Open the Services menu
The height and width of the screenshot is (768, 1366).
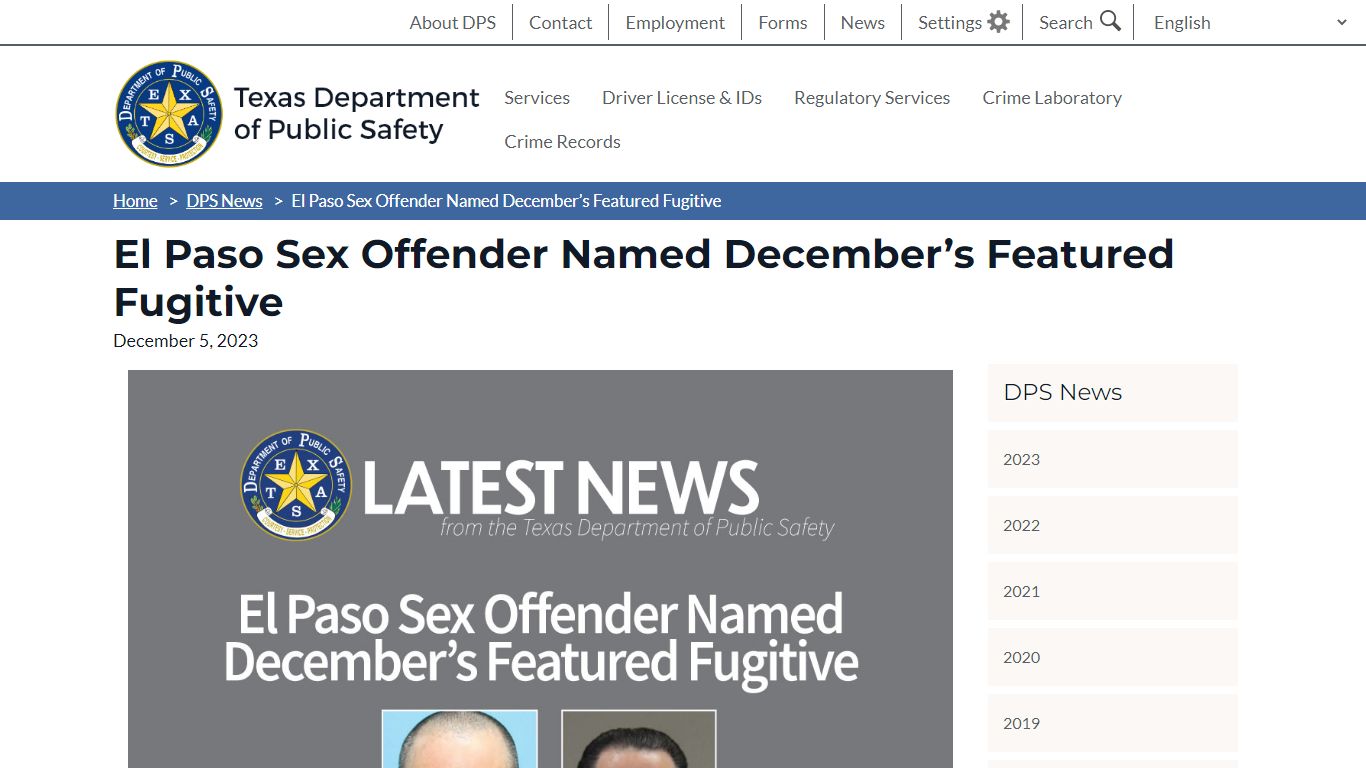[537, 97]
